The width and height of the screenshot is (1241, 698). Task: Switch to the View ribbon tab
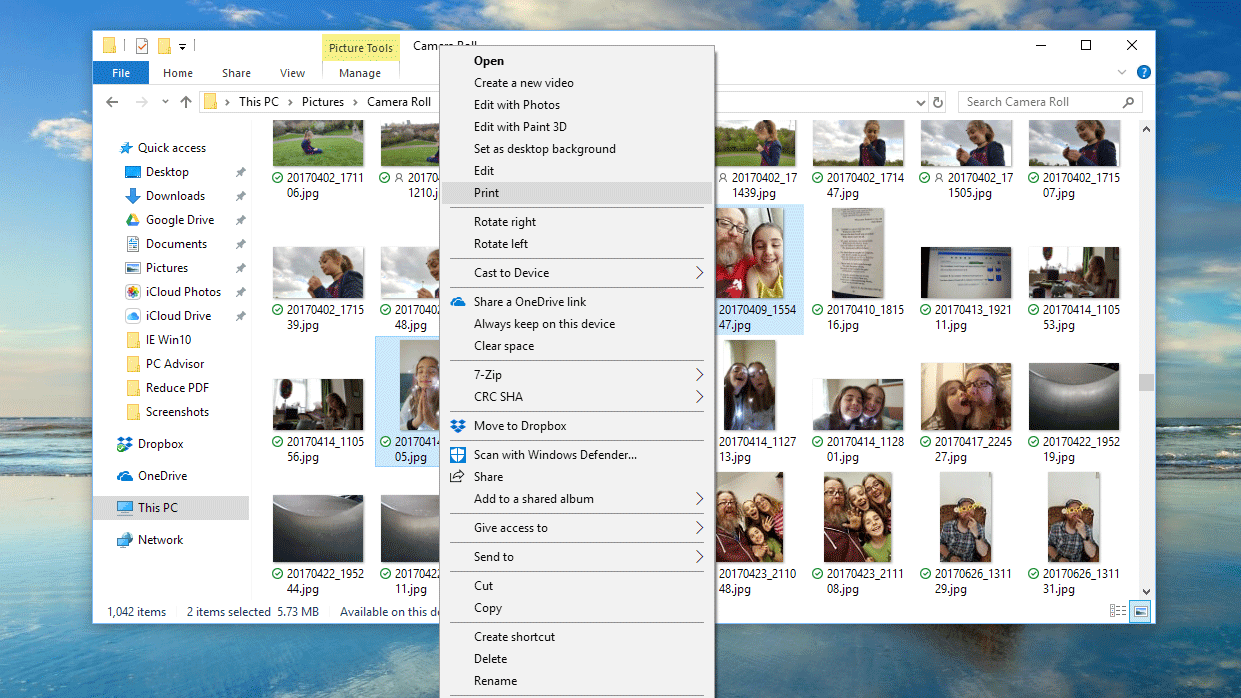click(293, 73)
